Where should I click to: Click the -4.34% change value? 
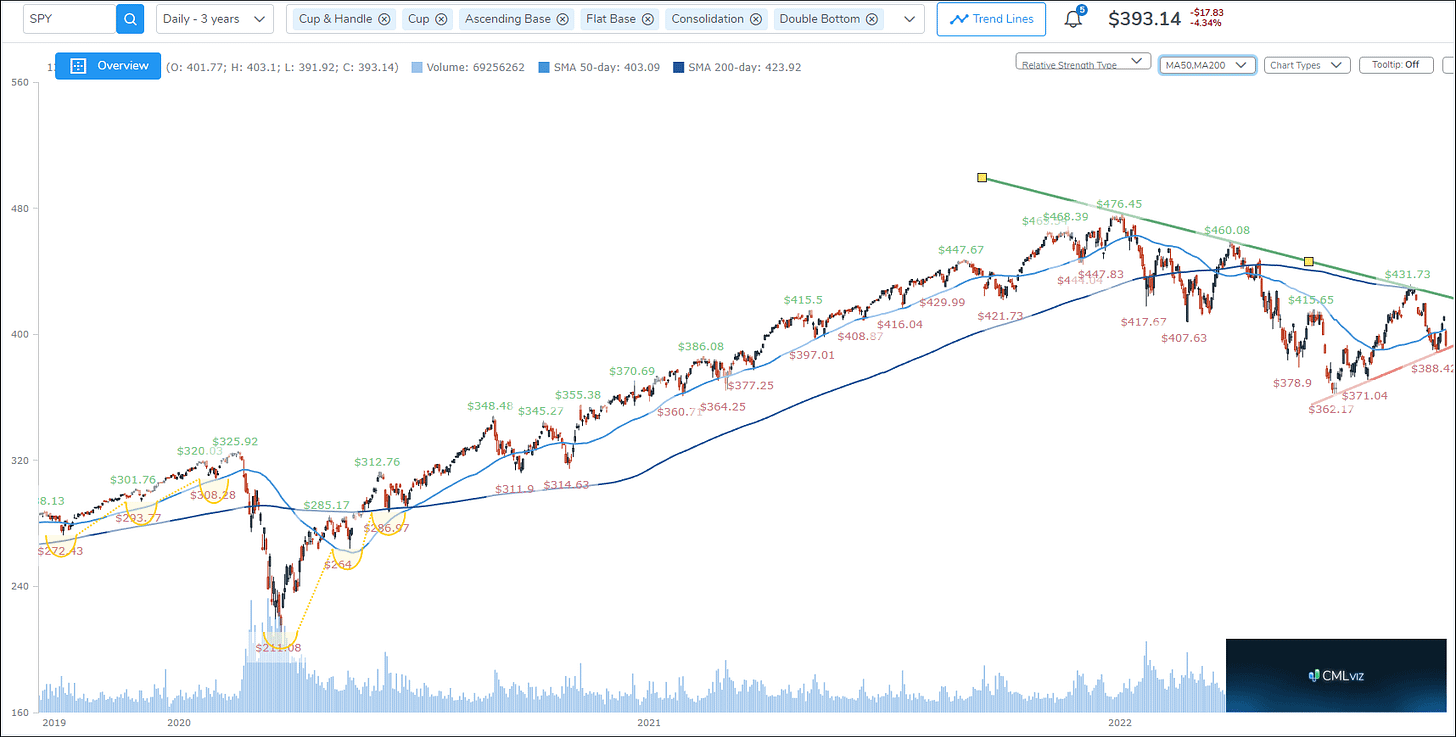pos(1206,23)
